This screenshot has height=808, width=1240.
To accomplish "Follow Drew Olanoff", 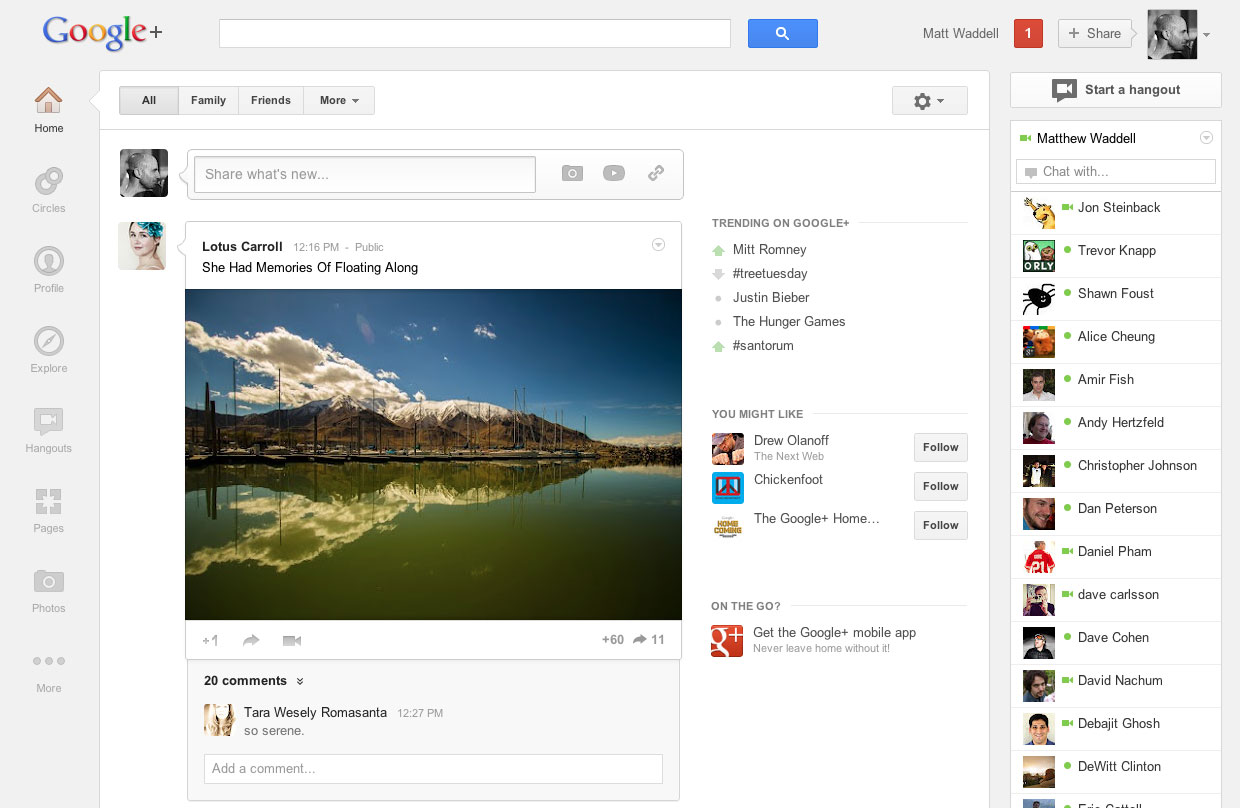I will tap(940, 447).
